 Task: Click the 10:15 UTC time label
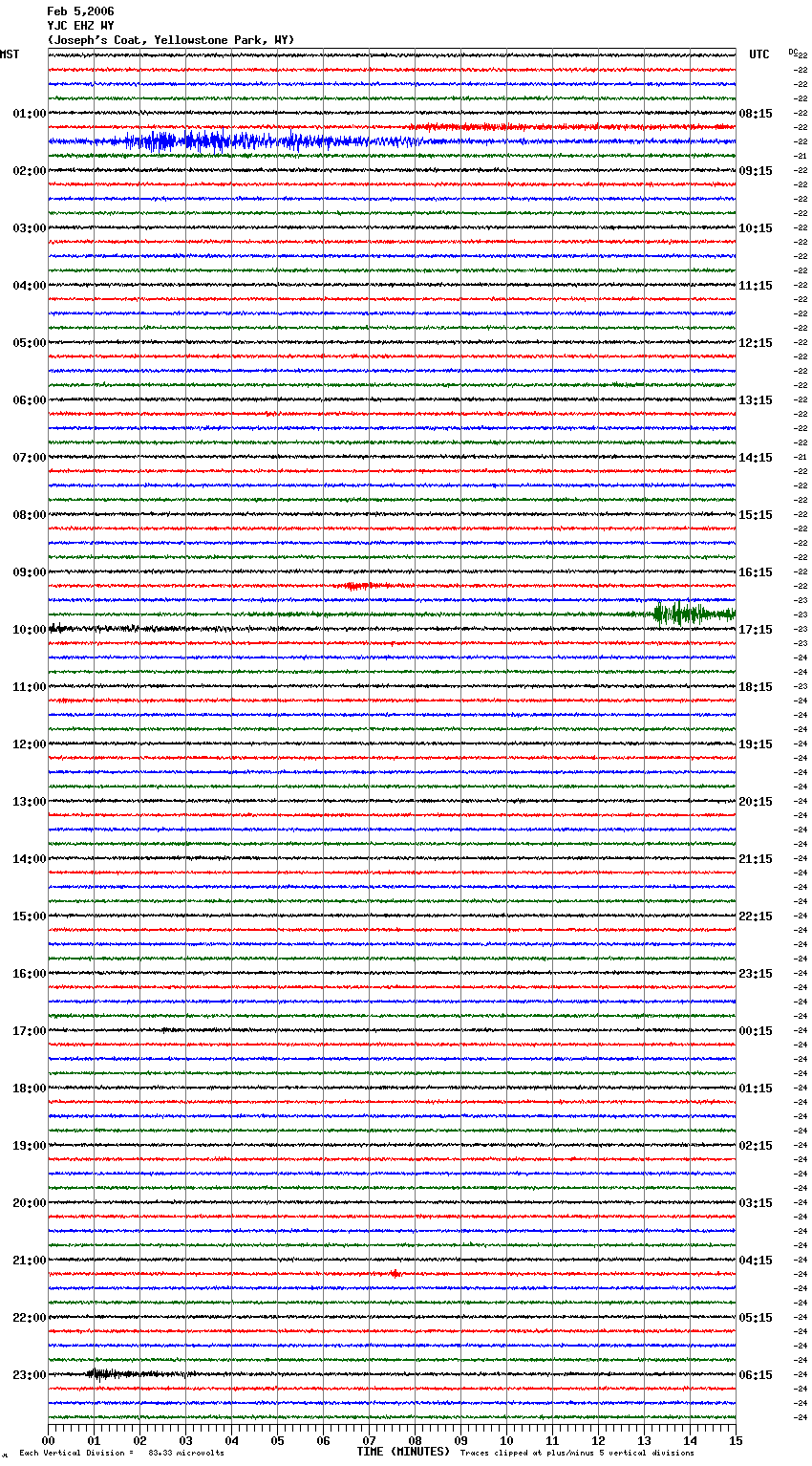click(x=756, y=228)
